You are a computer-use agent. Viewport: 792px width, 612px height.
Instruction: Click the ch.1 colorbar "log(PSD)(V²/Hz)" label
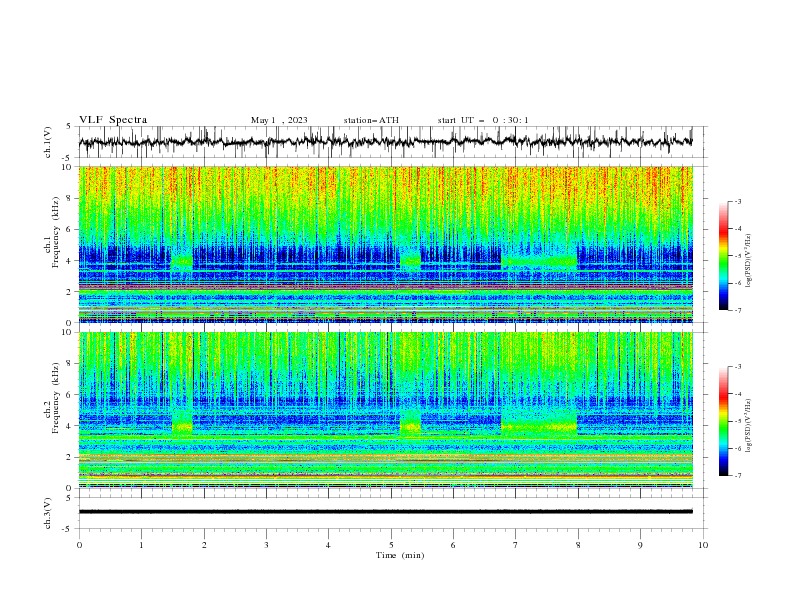(749, 261)
